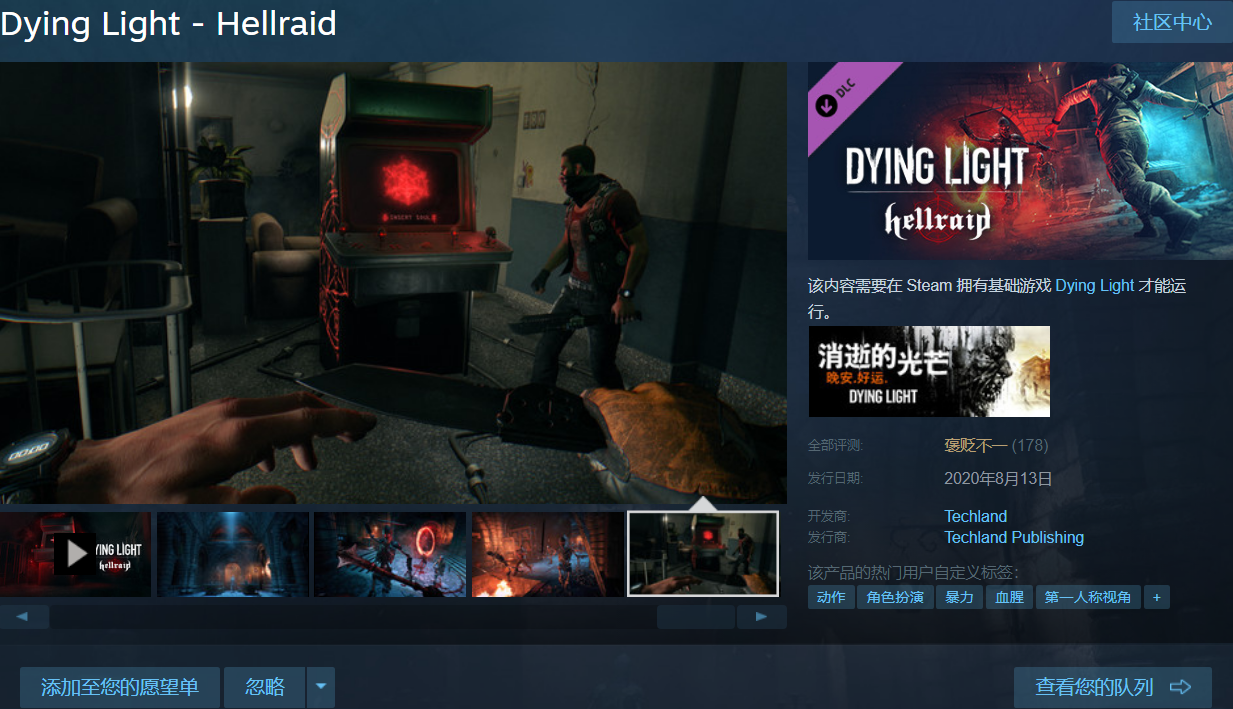This screenshot has width=1233, height=709.
Task: Select the 动作 tag
Action: (x=831, y=597)
